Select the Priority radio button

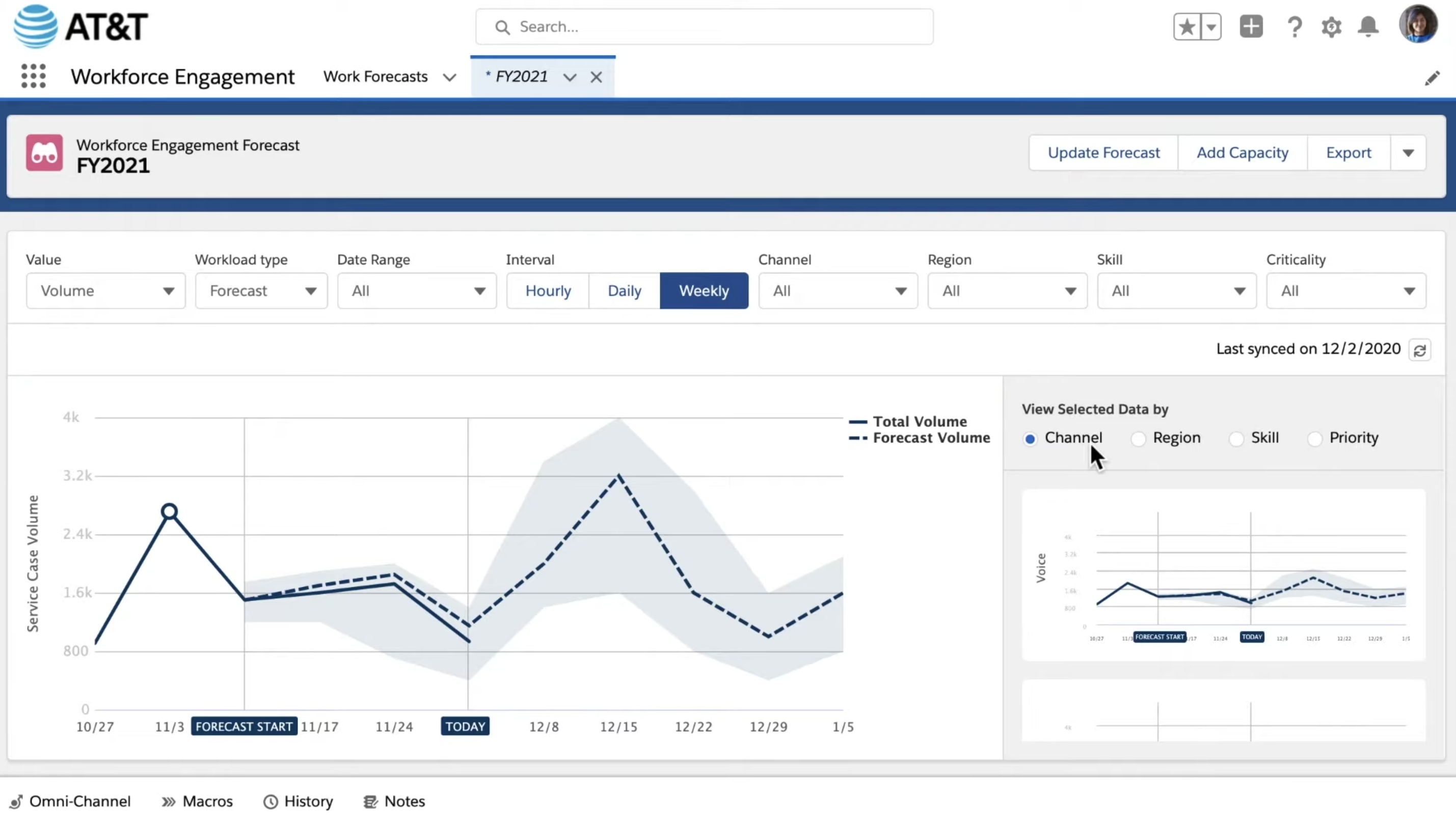pyautogui.click(x=1315, y=439)
